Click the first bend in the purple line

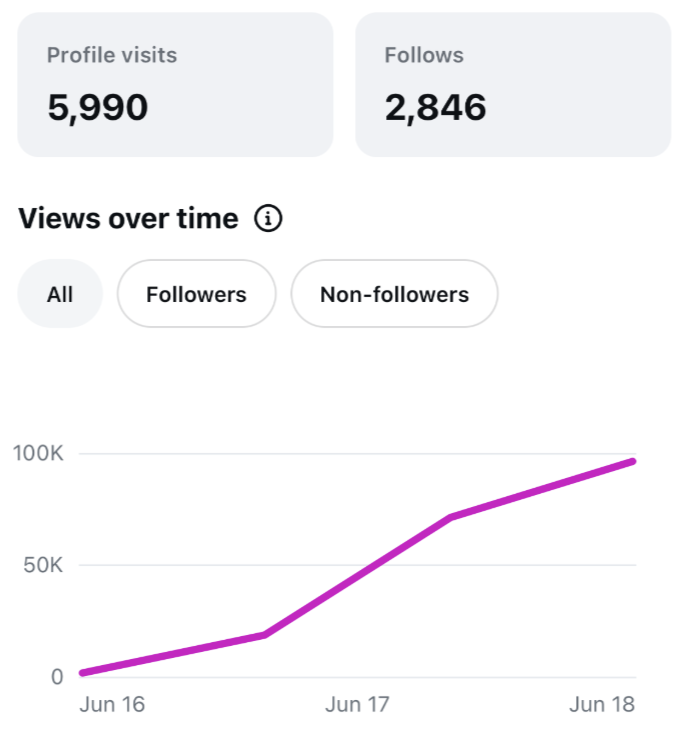click(x=264, y=635)
